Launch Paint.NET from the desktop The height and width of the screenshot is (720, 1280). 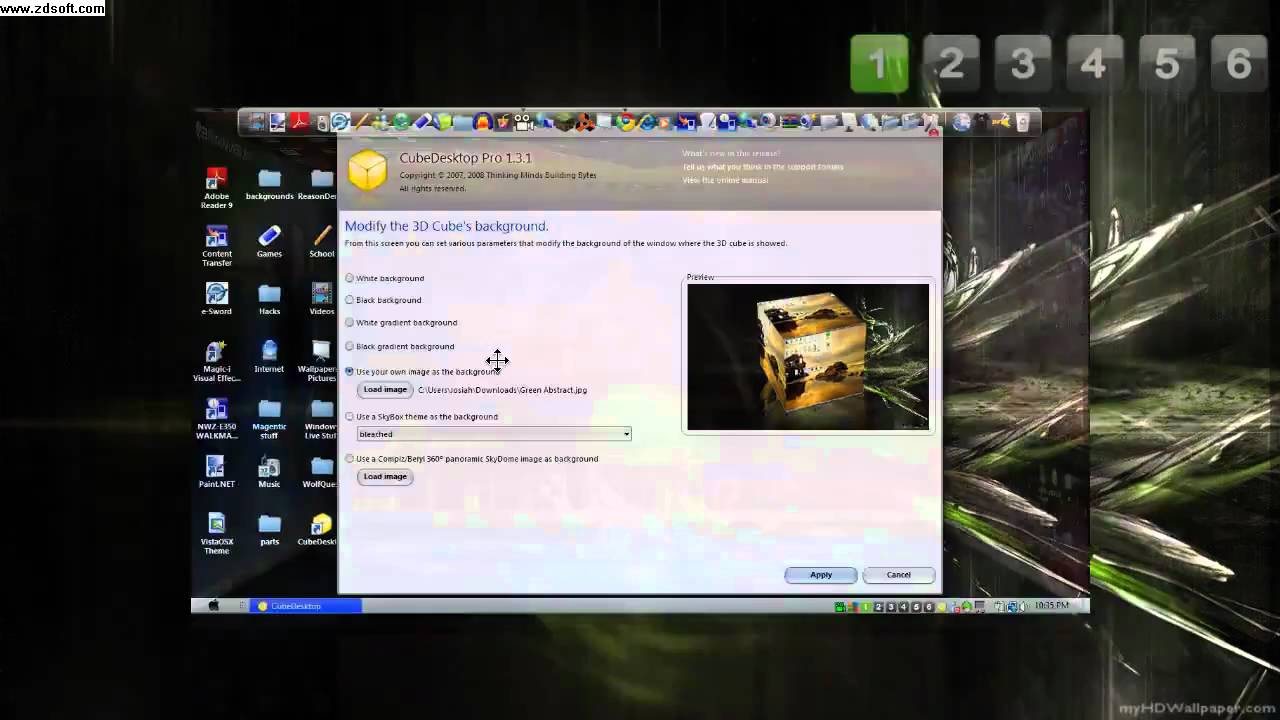tap(216, 472)
